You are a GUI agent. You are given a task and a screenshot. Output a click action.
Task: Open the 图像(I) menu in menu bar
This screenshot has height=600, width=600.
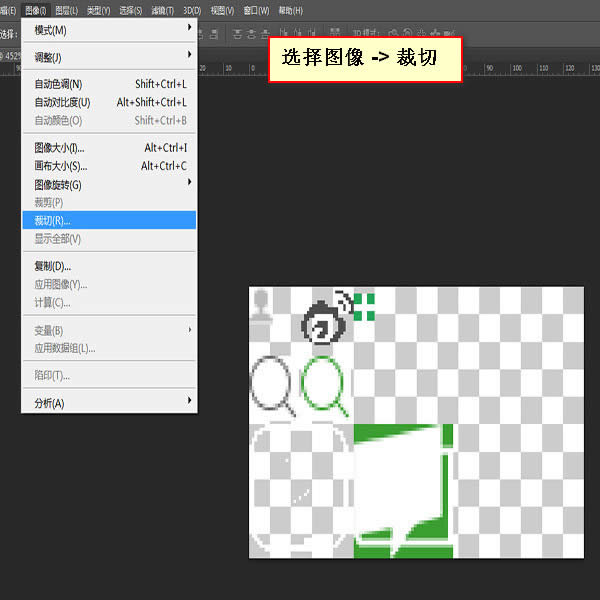pos(36,11)
